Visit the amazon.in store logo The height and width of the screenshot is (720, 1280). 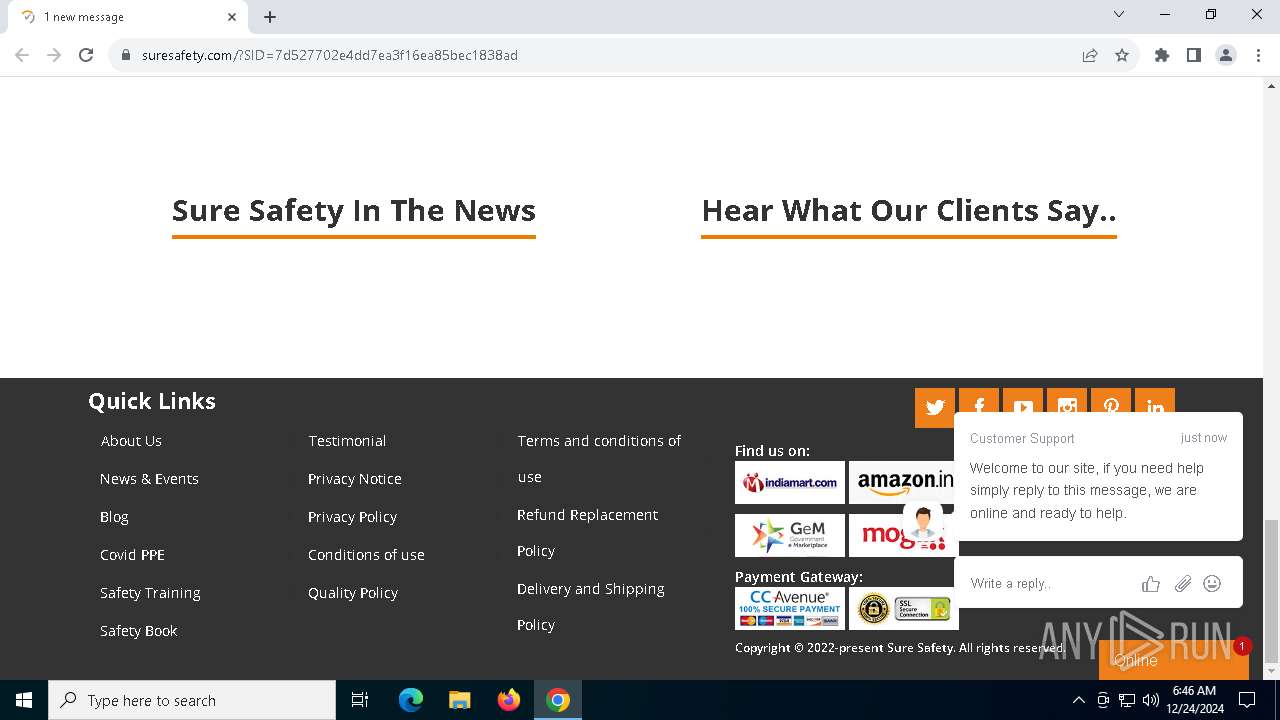point(903,482)
